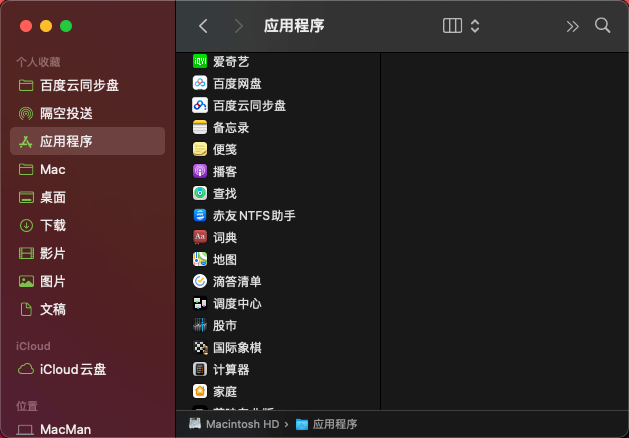Select the 便笺 file name
629x438 pixels.
click(x=225, y=150)
